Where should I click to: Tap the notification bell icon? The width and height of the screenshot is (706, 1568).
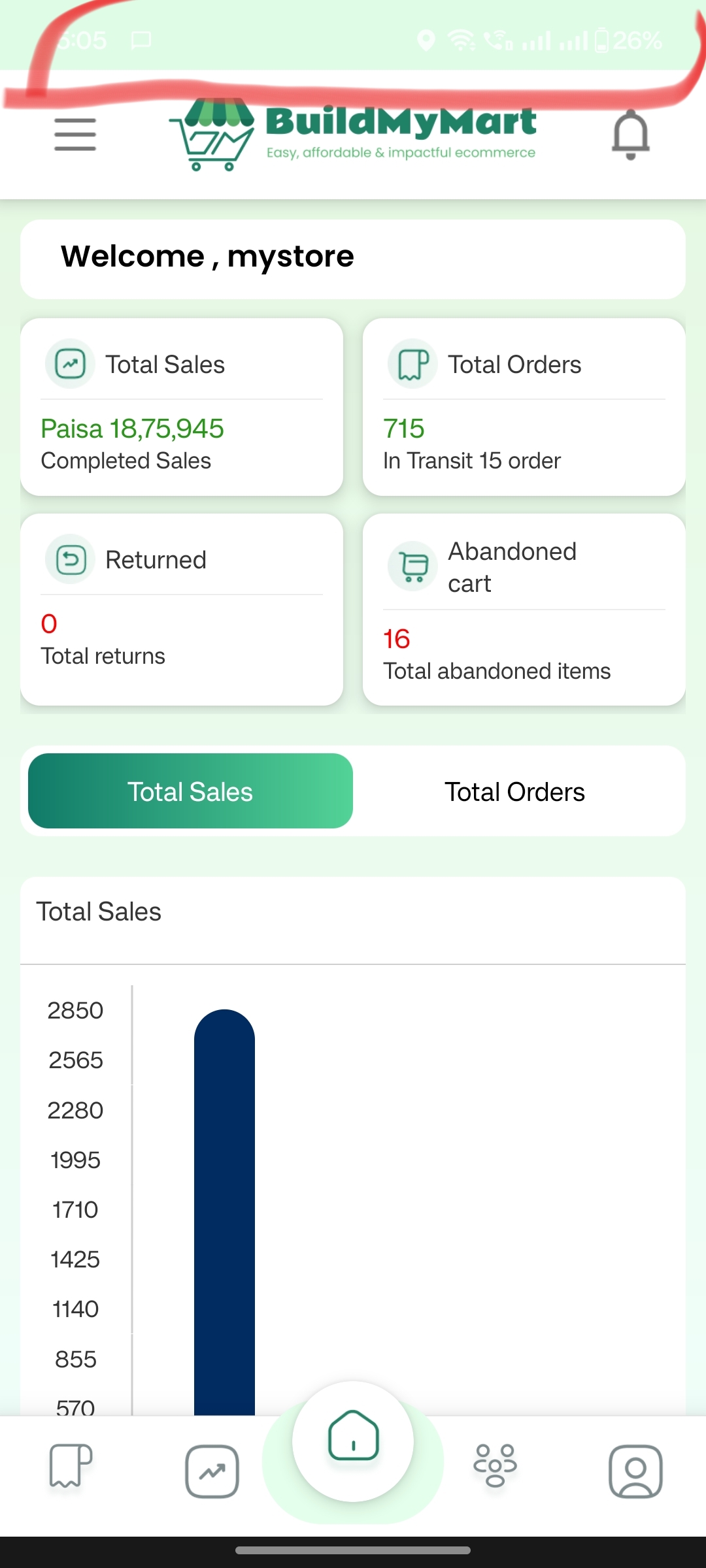(x=630, y=135)
